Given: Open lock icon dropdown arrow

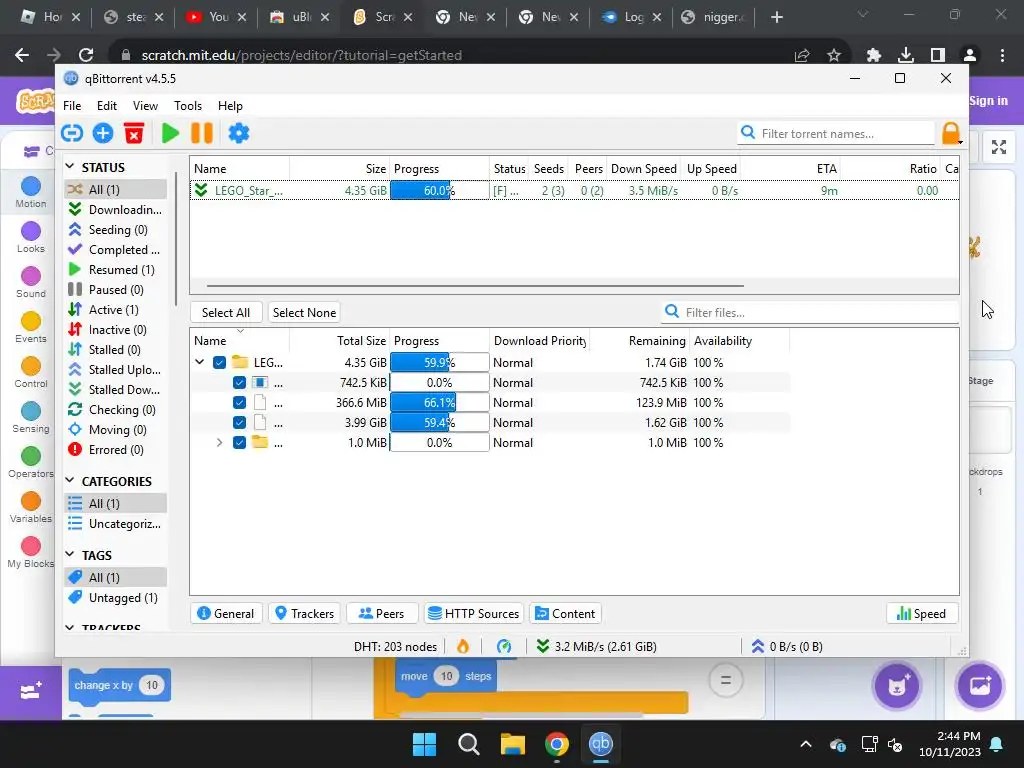Looking at the screenshot, I should click(x=960, y=142).
